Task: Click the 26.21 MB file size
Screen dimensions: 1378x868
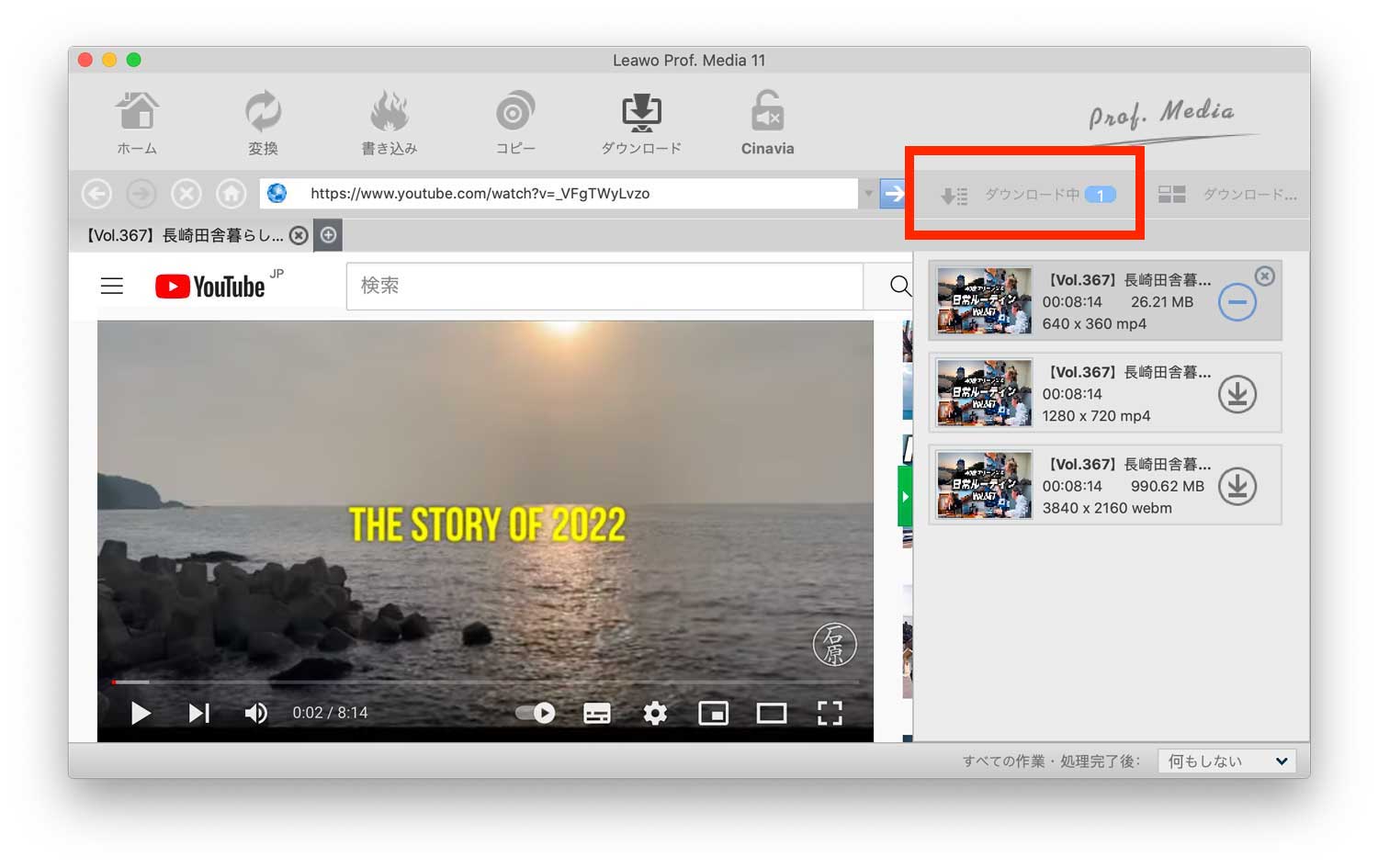Action: pyautogui.click(x=1162, y=301)
